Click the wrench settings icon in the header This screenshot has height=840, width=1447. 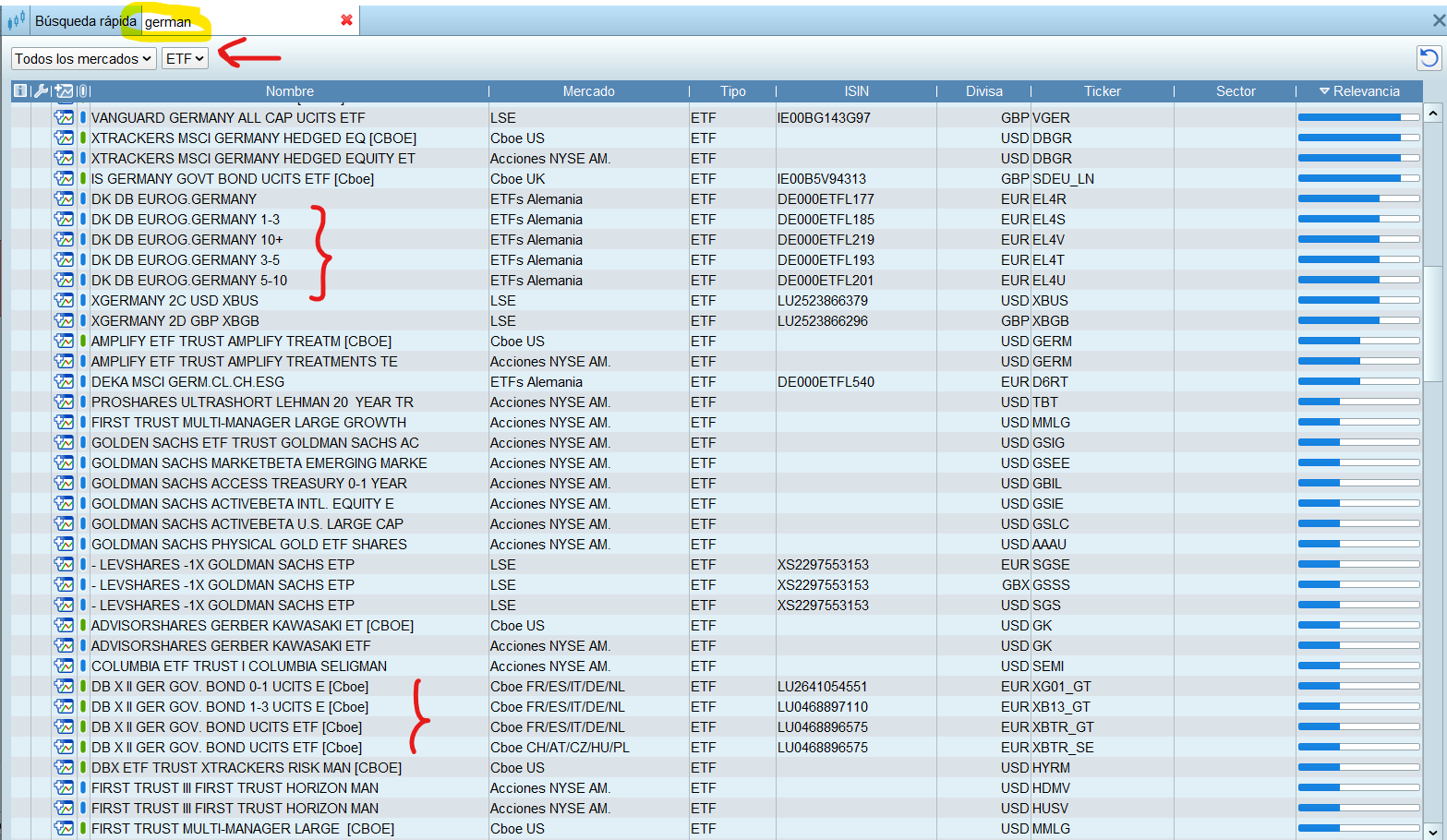pos(41,90)
